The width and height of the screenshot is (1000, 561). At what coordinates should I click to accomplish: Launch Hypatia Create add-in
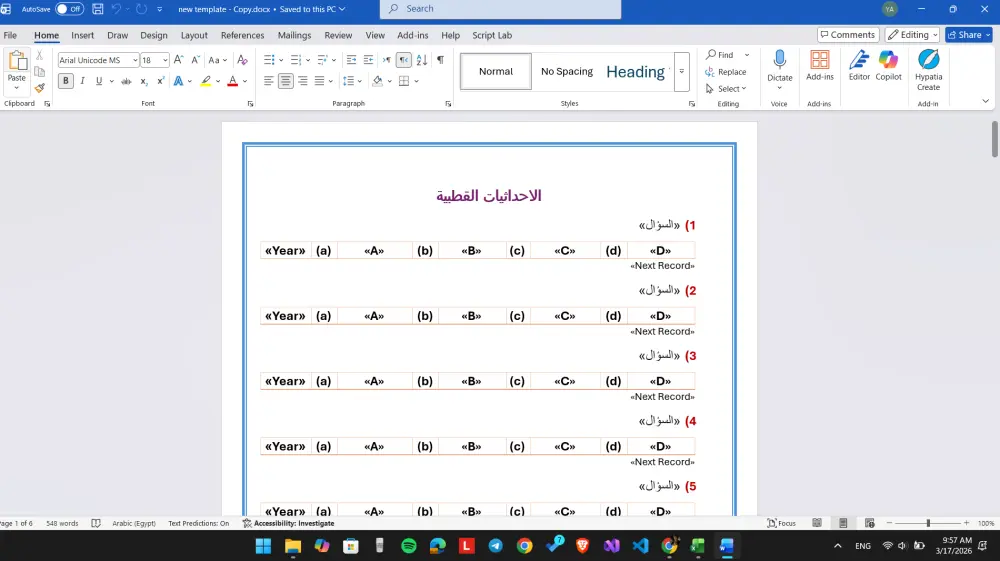coord(929,59)
